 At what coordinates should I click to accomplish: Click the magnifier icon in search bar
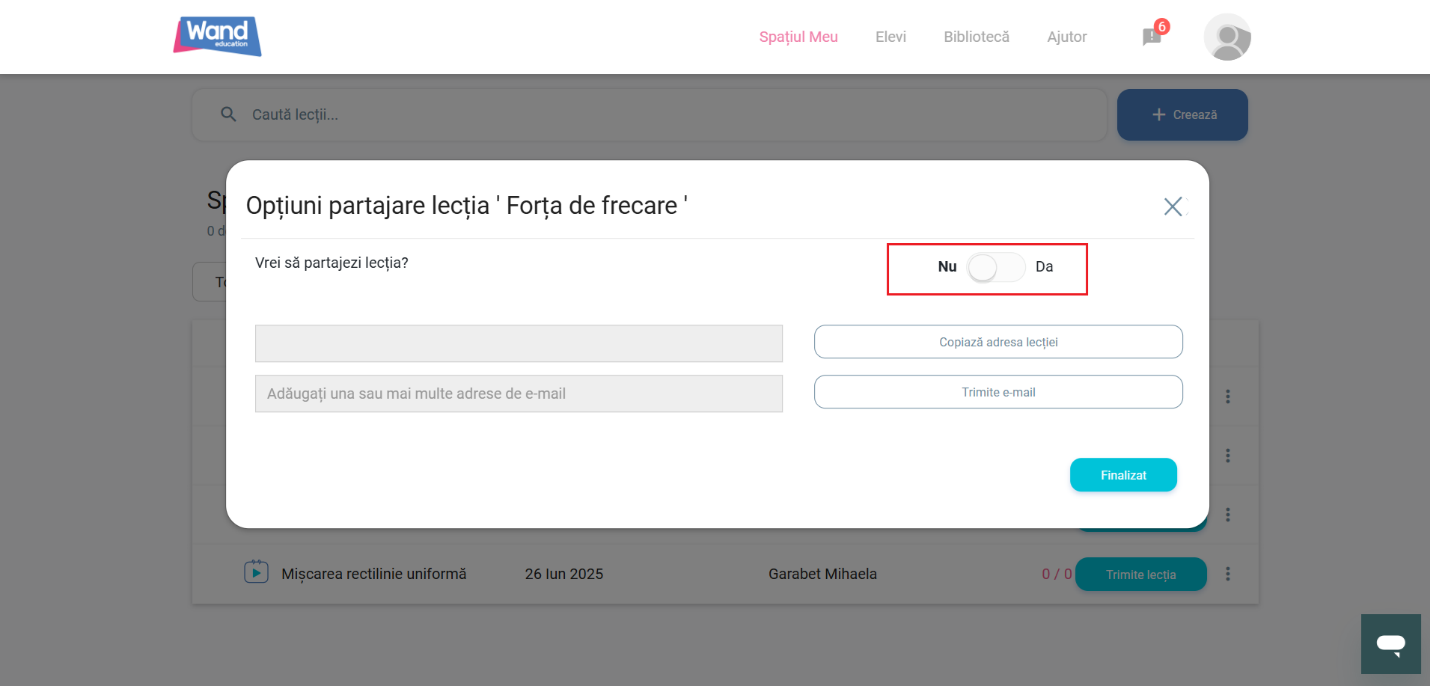pyautogui.click(x=229, y=114)
